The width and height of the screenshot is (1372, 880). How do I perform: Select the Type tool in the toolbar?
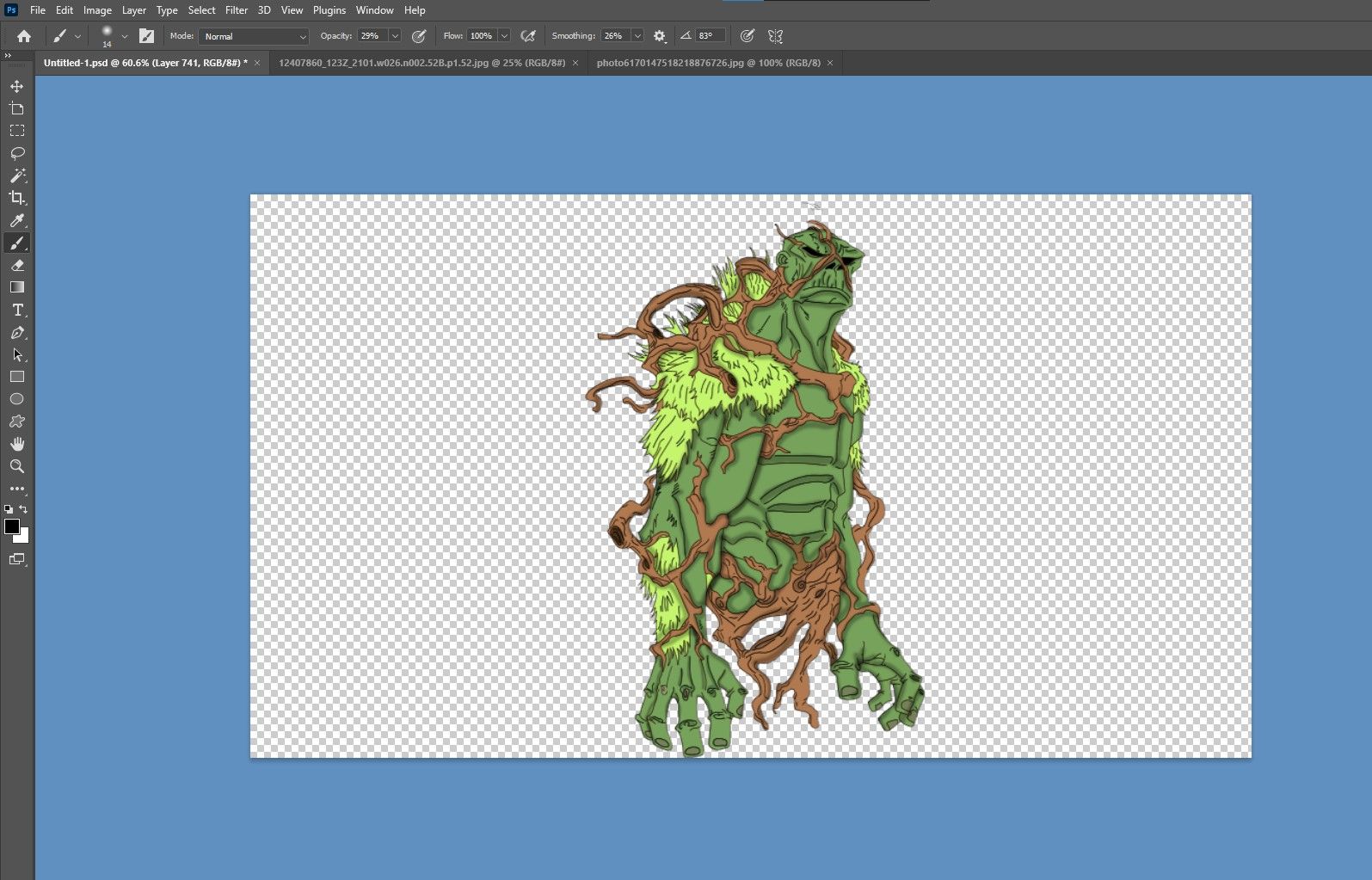pyautogui.click(x=17, y=310)
